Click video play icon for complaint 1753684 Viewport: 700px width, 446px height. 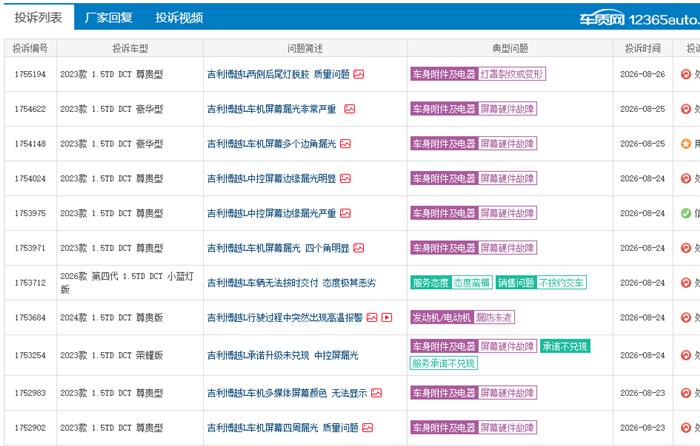tap(387, 318)
